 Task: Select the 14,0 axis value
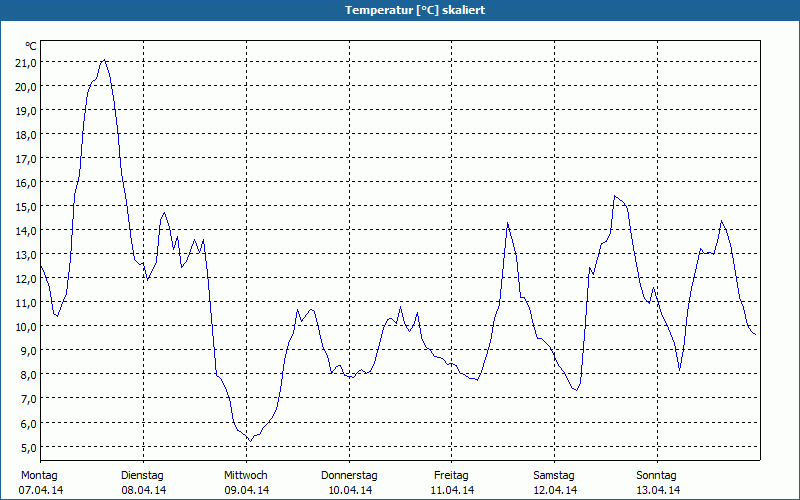point(26,231)
